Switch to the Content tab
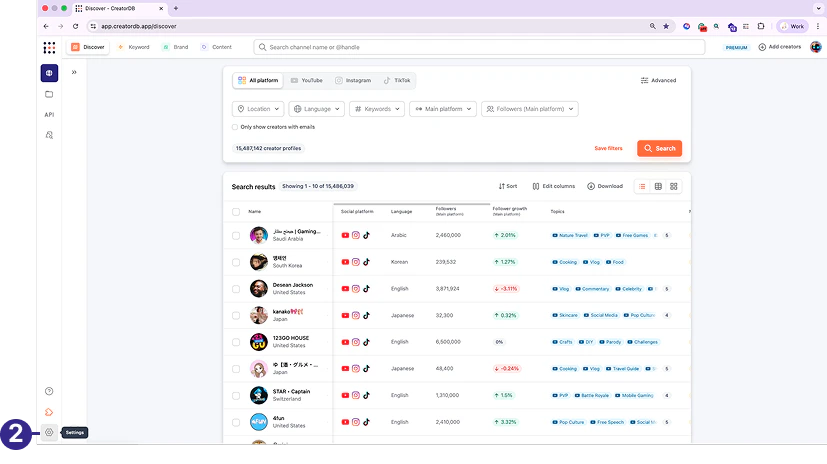 (x=217, y=47)
